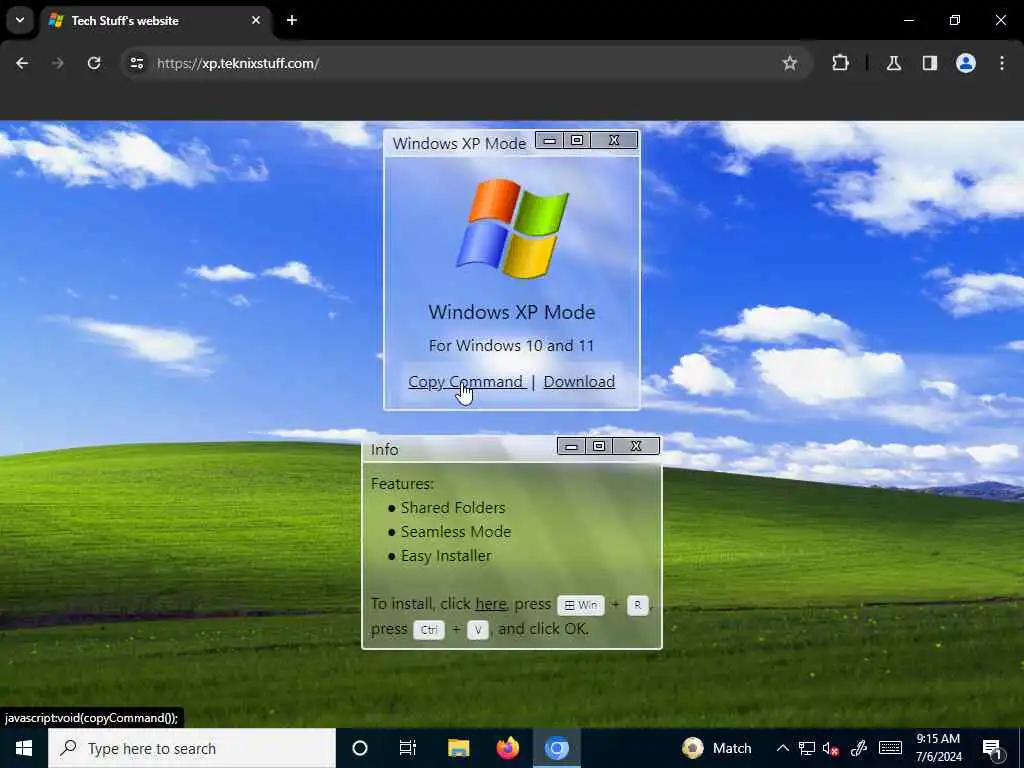
Task: Open the tab search dropdown arrow
Action: 20,20
